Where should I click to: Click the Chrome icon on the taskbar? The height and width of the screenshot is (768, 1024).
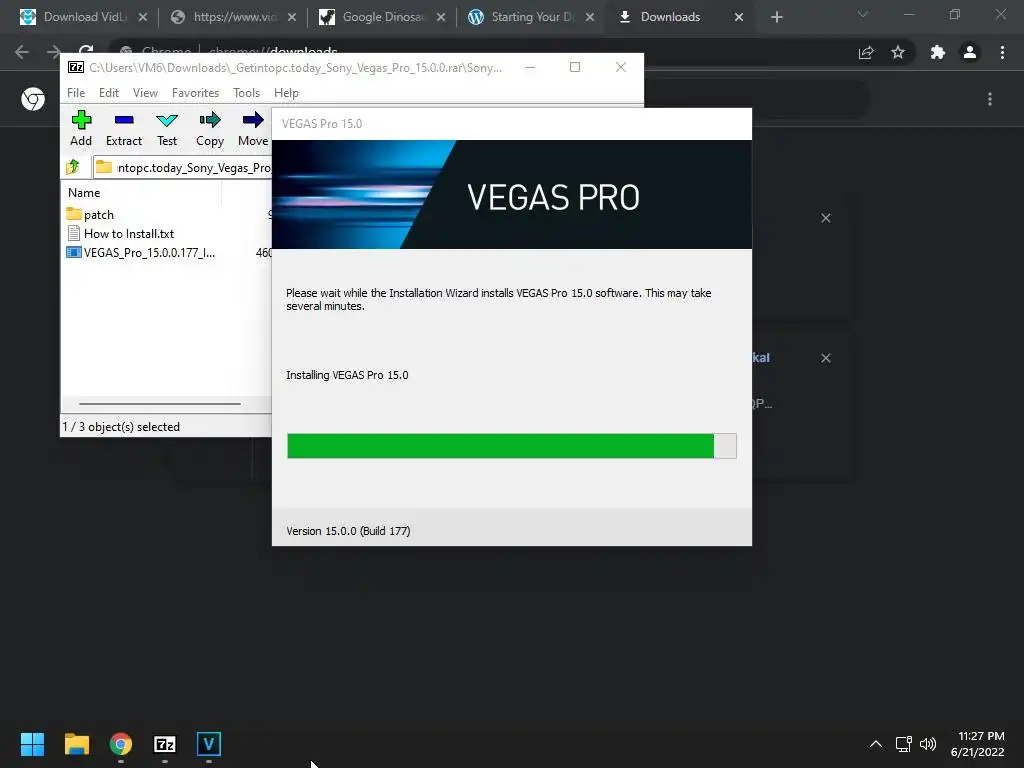[121, 744]
